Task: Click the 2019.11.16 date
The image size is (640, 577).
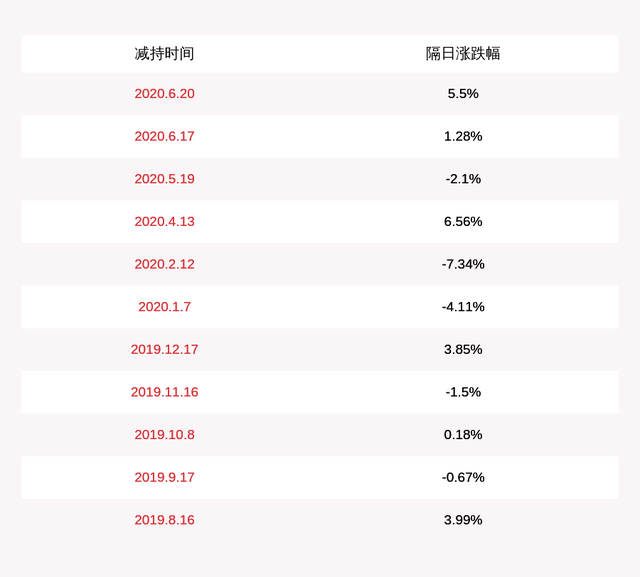Action: 164,392
